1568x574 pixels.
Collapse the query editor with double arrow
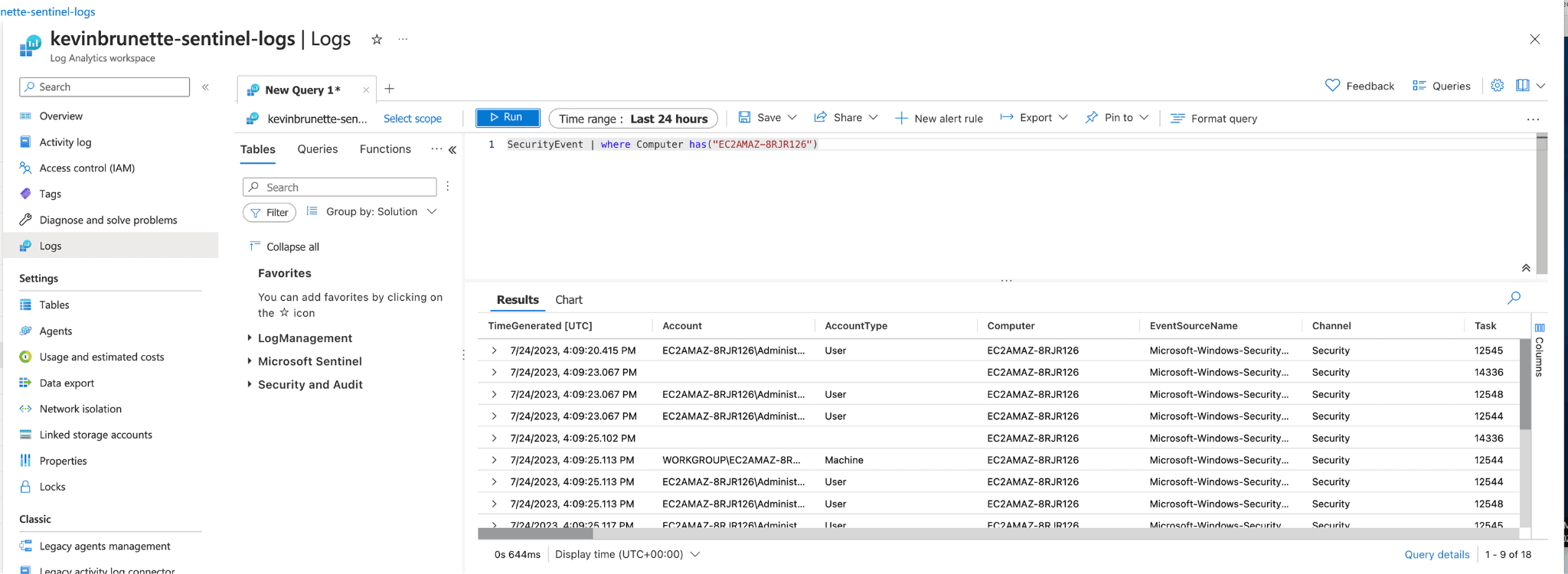pos(1526,268)
